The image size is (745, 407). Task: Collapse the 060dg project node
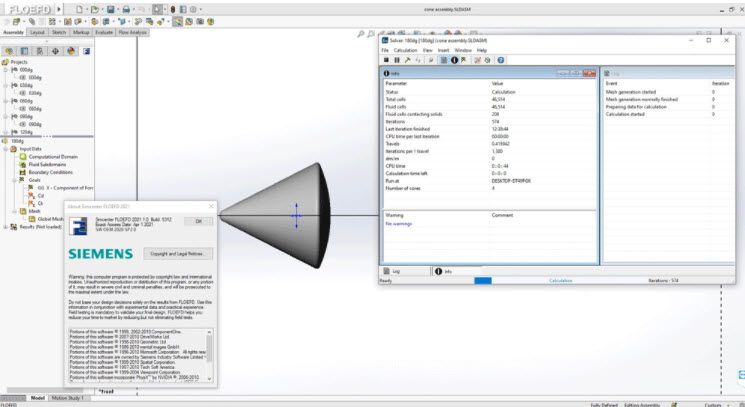point(6,101)
